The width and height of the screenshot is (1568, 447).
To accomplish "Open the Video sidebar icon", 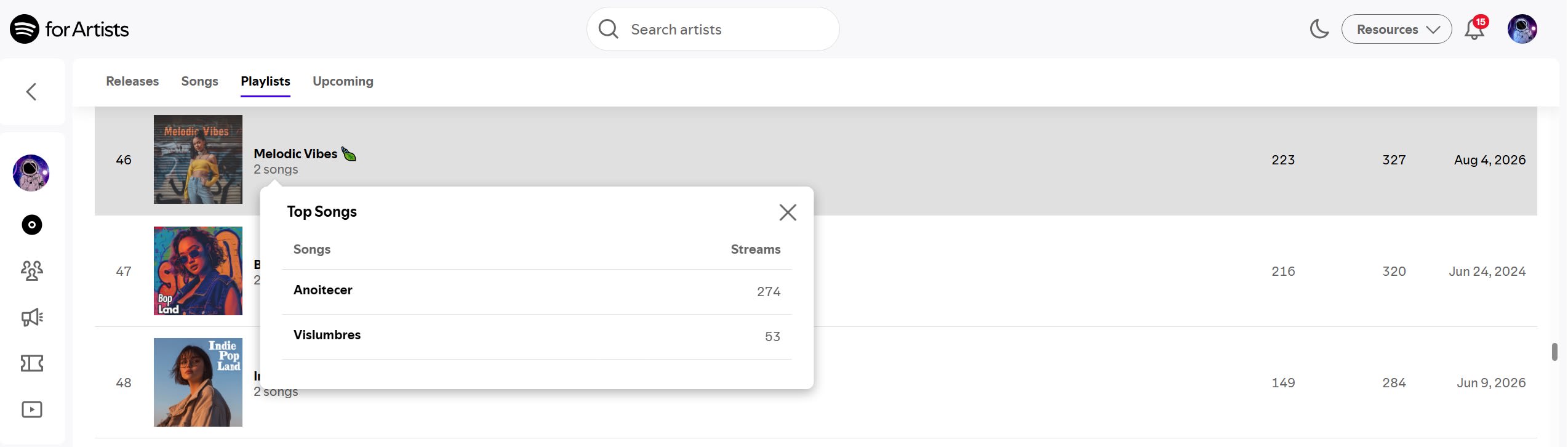I will [32, 409].
